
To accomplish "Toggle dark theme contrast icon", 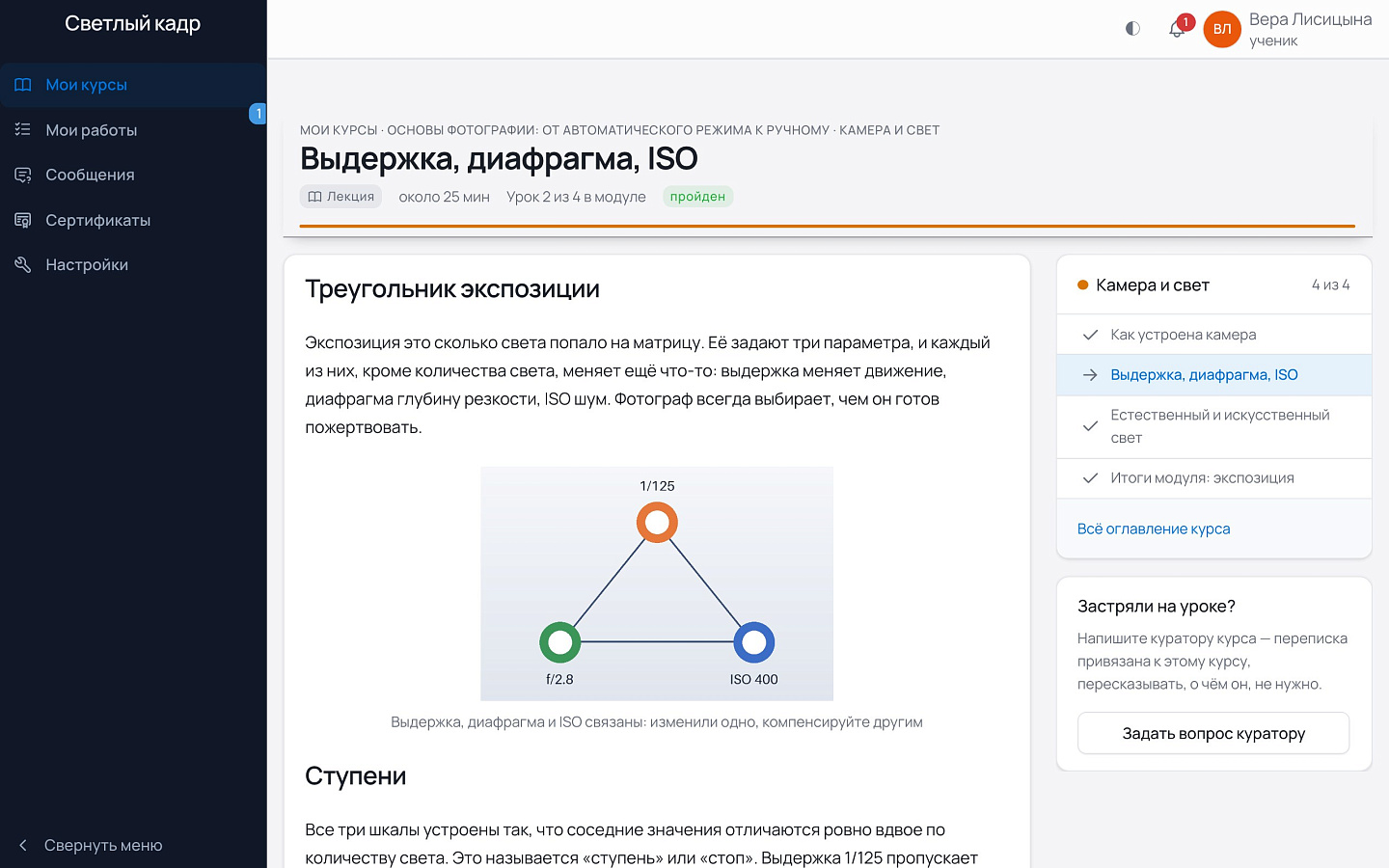I will point(1132,29).
